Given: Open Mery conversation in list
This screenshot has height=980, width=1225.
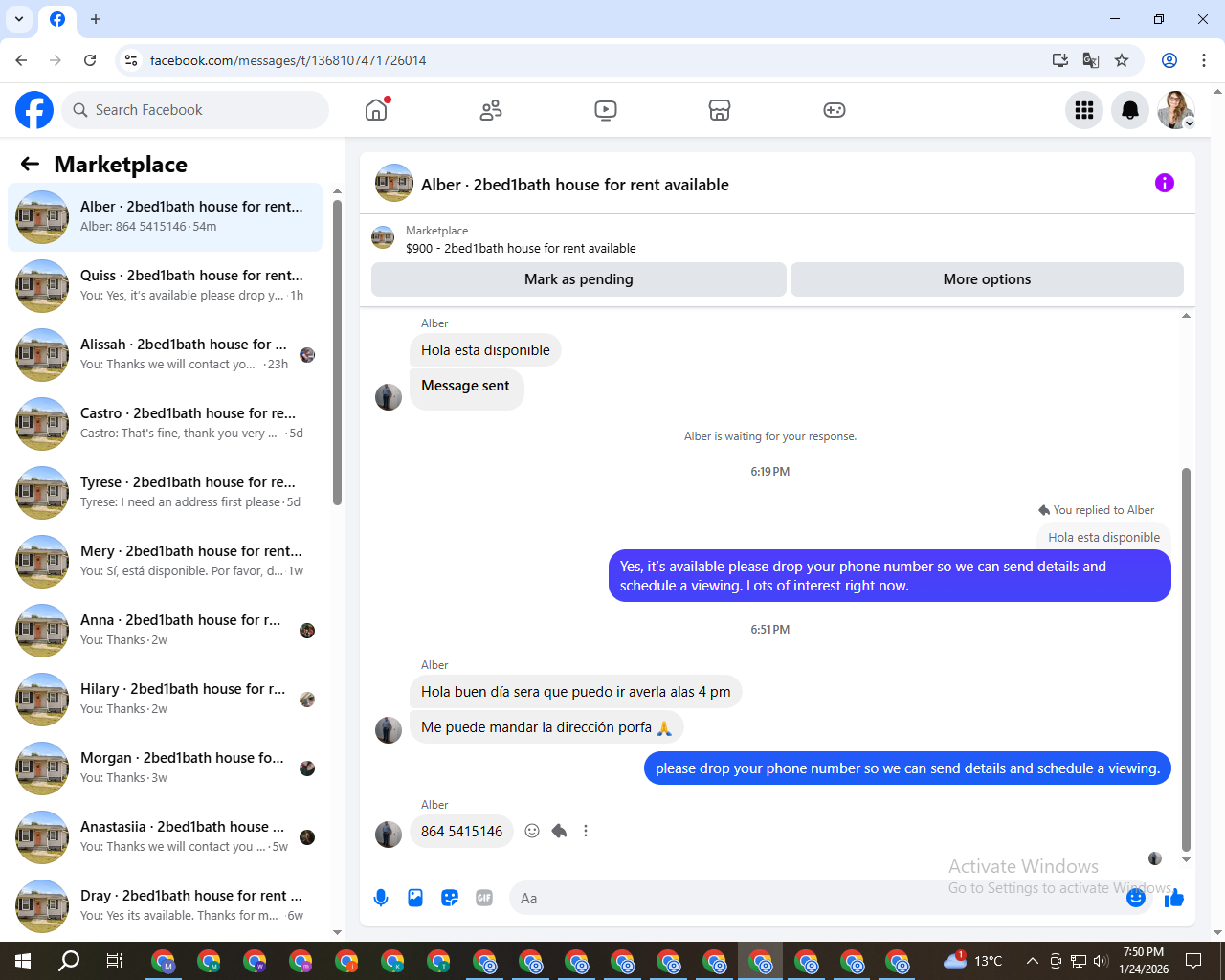Looking at the screenshot, I should click(x=165, y=562).
